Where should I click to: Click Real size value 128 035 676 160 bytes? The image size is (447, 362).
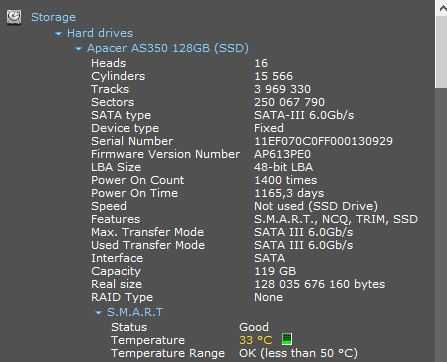click(x=320, y=284)
